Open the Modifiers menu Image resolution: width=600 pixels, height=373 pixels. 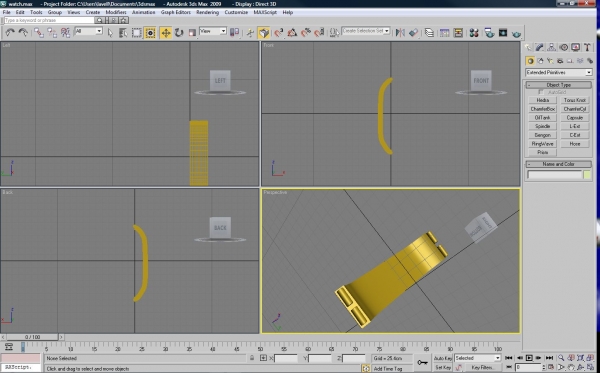pyautogui.click(x=116, y=12)
